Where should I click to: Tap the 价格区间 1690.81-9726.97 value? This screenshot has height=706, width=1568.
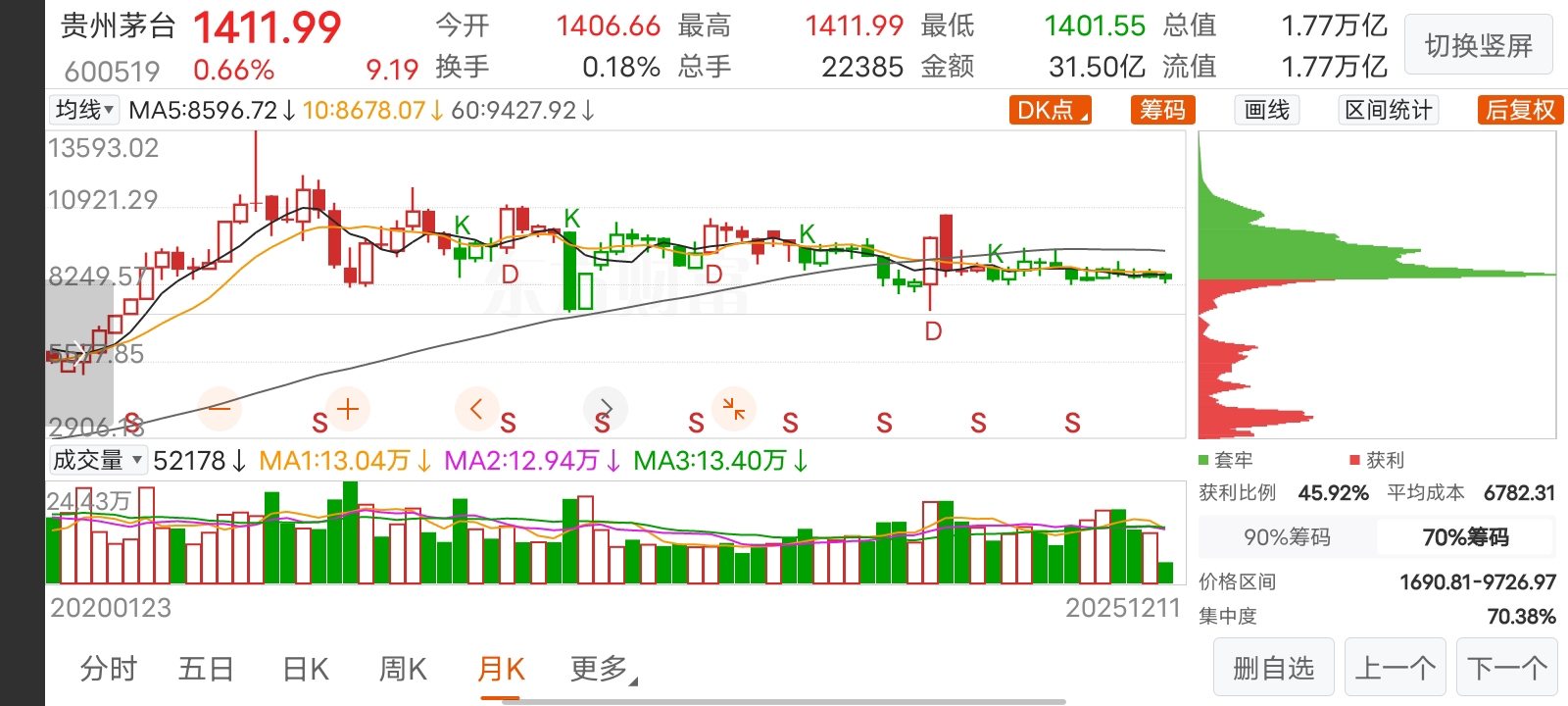[1478, 582]
